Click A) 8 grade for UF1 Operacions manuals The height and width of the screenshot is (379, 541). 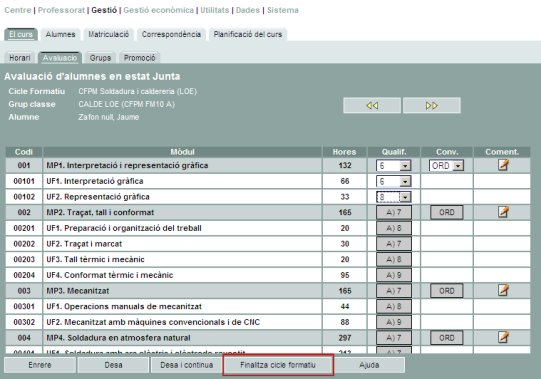(x=394, y=307)
